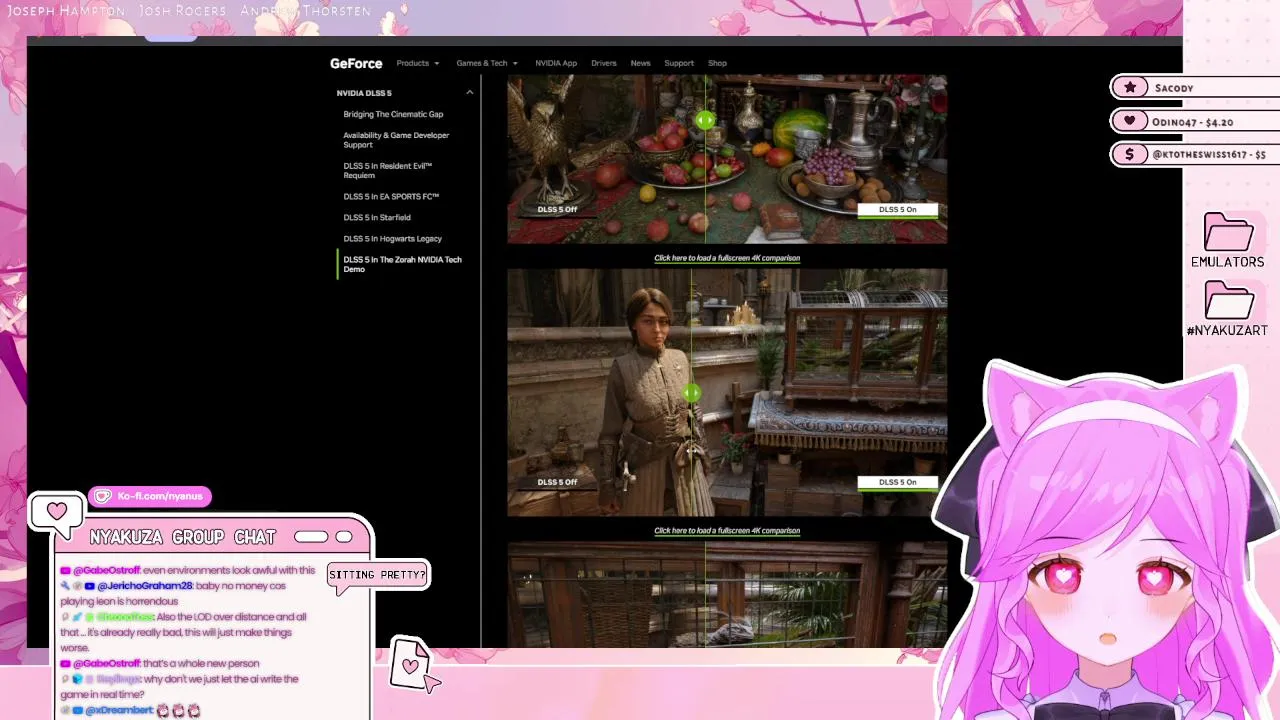1280x720 pixels.
Task: Click the Sitting Pretty? speech bubble
Action: point(378,575)
